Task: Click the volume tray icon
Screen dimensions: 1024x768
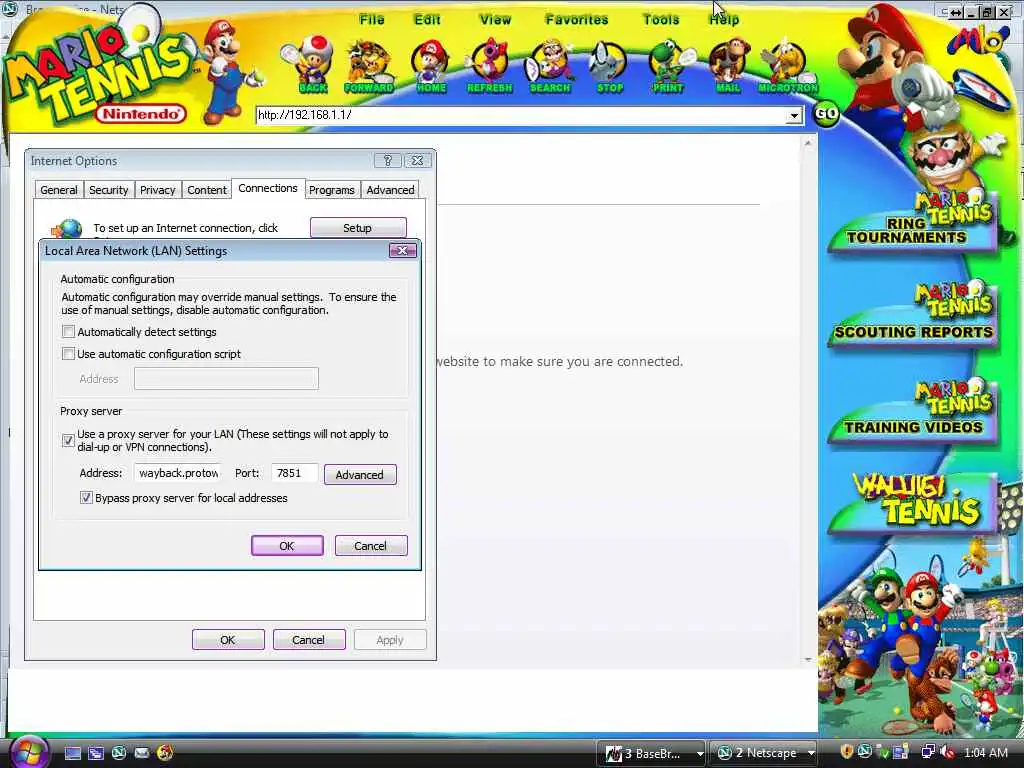Action: click(x=947, y=752)
